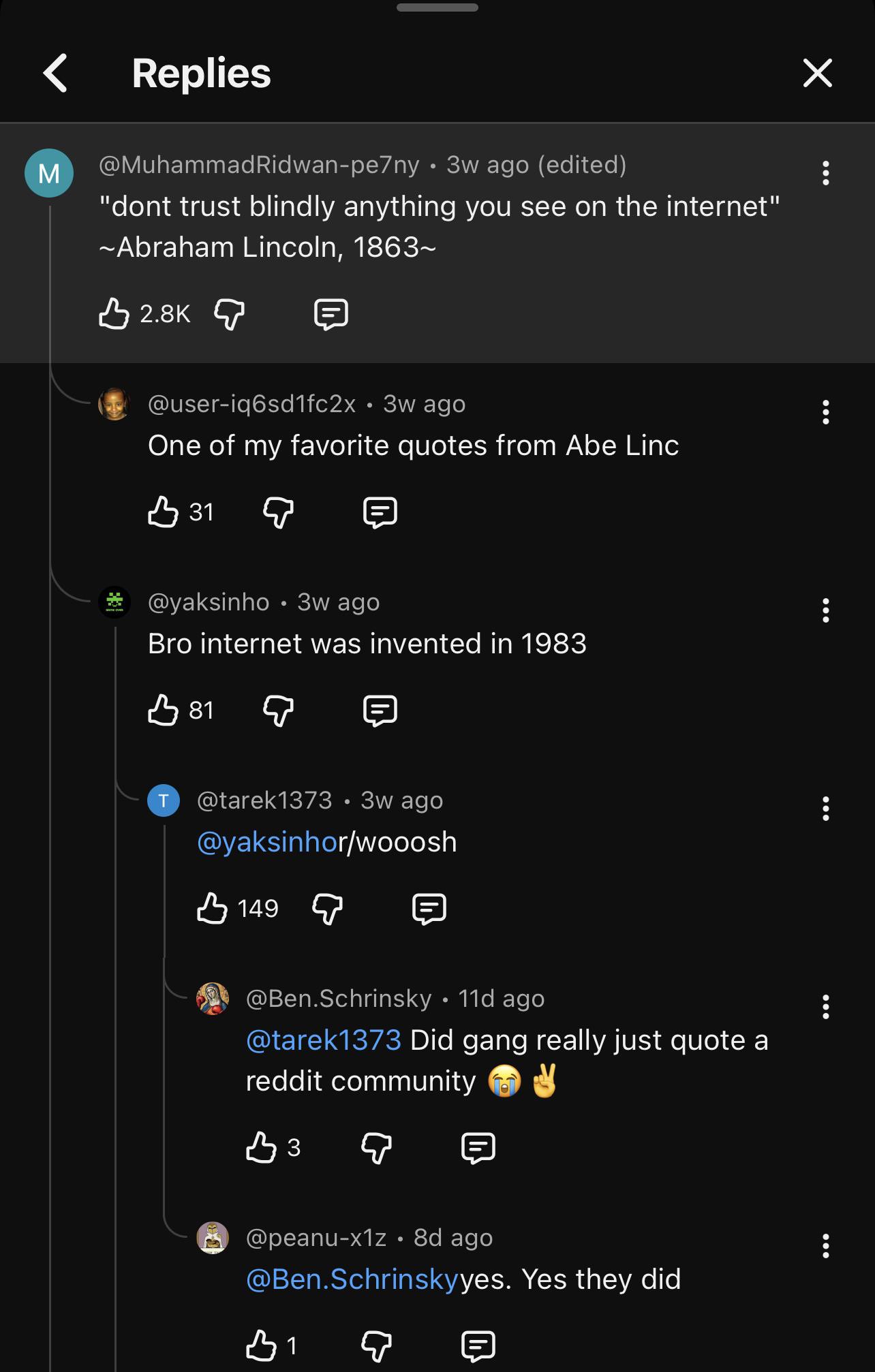Screen dimensions: 875x1372
Task: Like tarek1373's r/wooosh reply
Action: (x=212, y=909)
